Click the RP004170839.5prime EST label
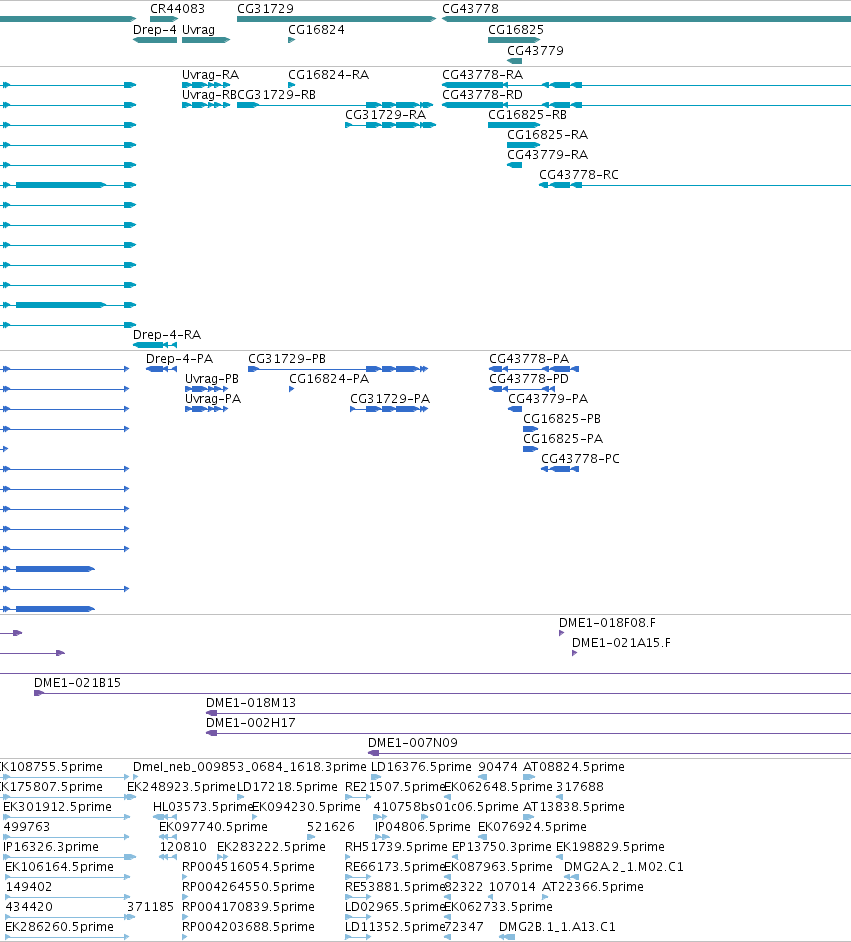The image size is (851, 942). coord(249,907)
